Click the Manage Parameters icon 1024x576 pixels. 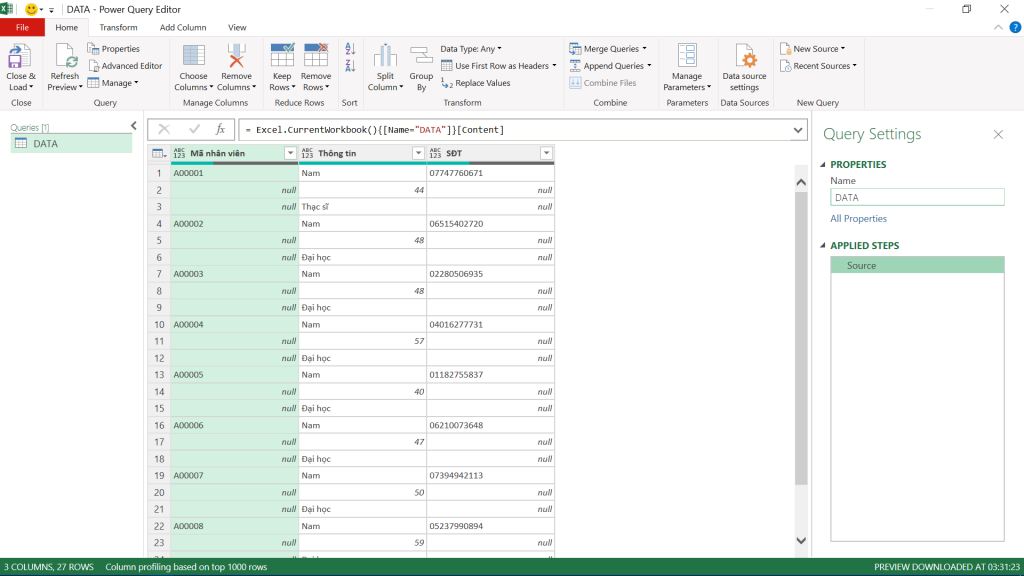pyautogui.click(x=687, y=56)
